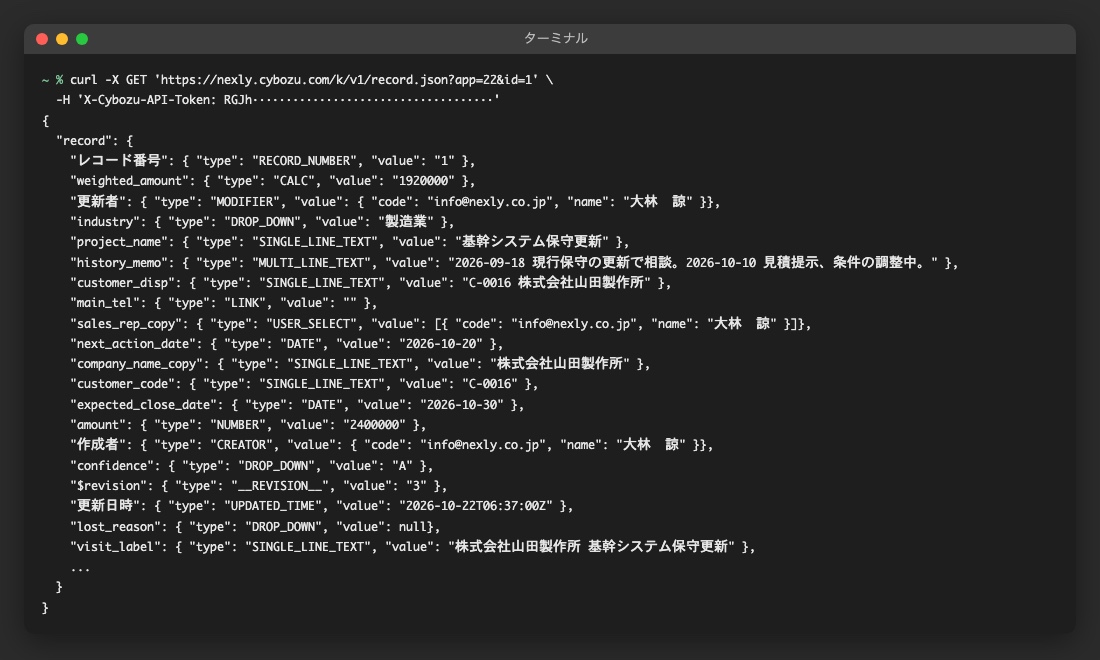
Task: Click the red close window button
Action: (x=42, y=39)
